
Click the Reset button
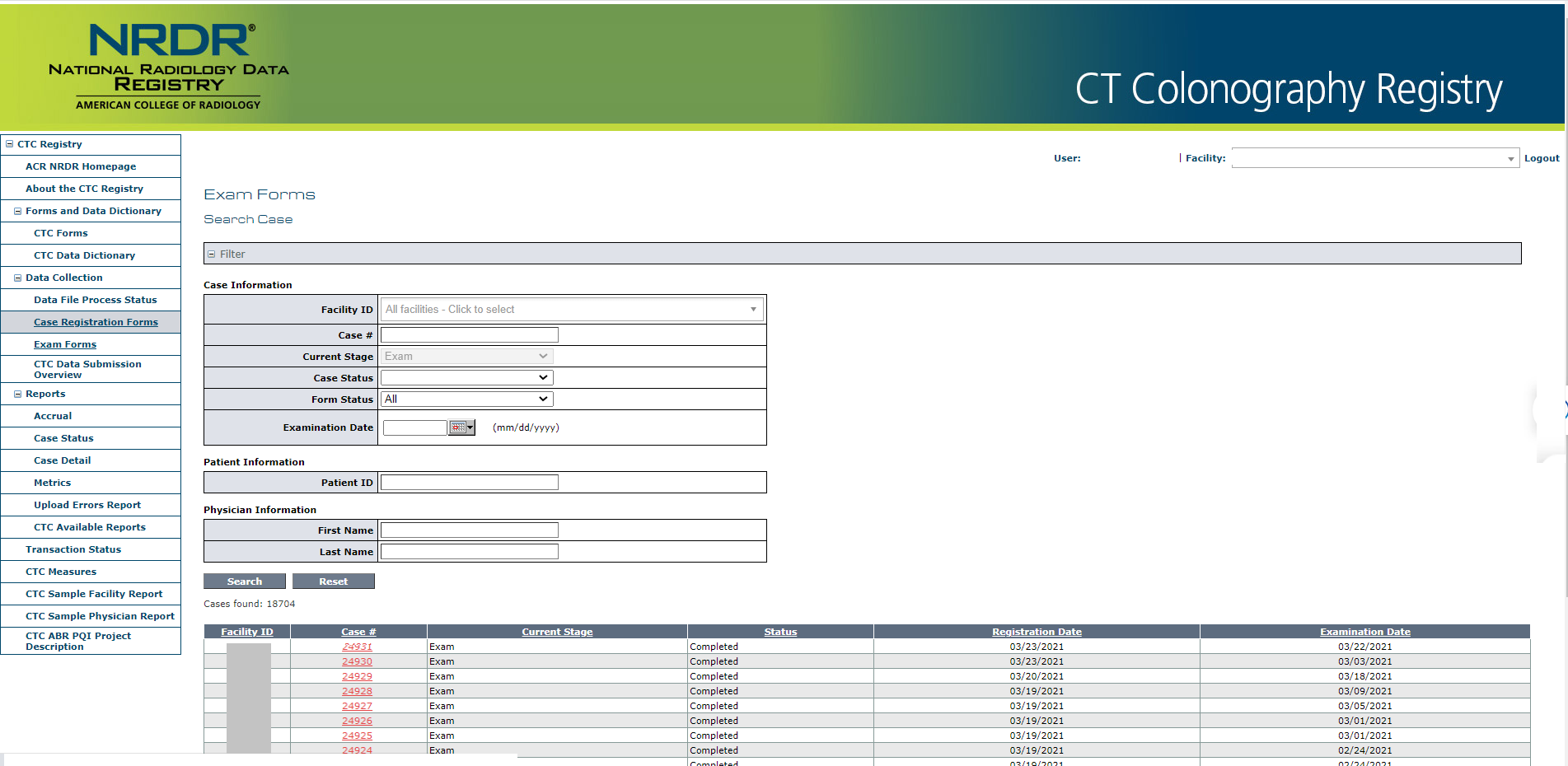click(x=334, y=582)
